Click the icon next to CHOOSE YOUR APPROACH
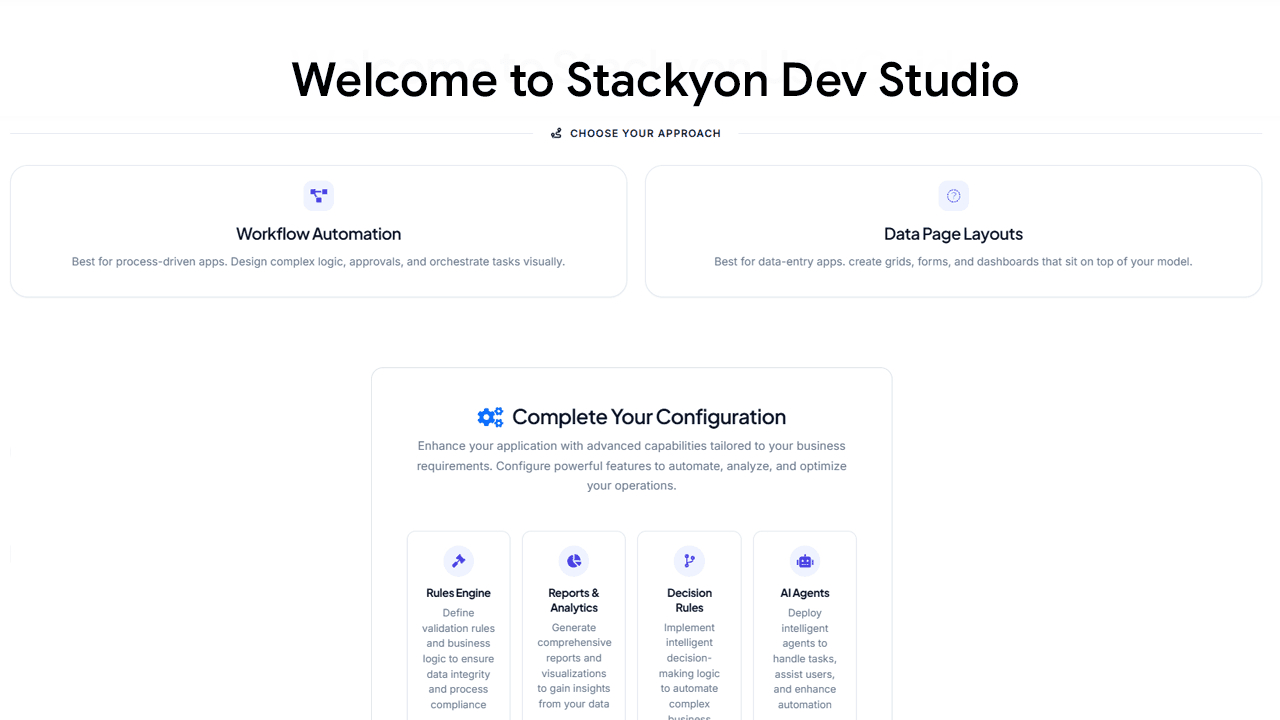This screenshot has height=720, width=1280. point(557,132)
